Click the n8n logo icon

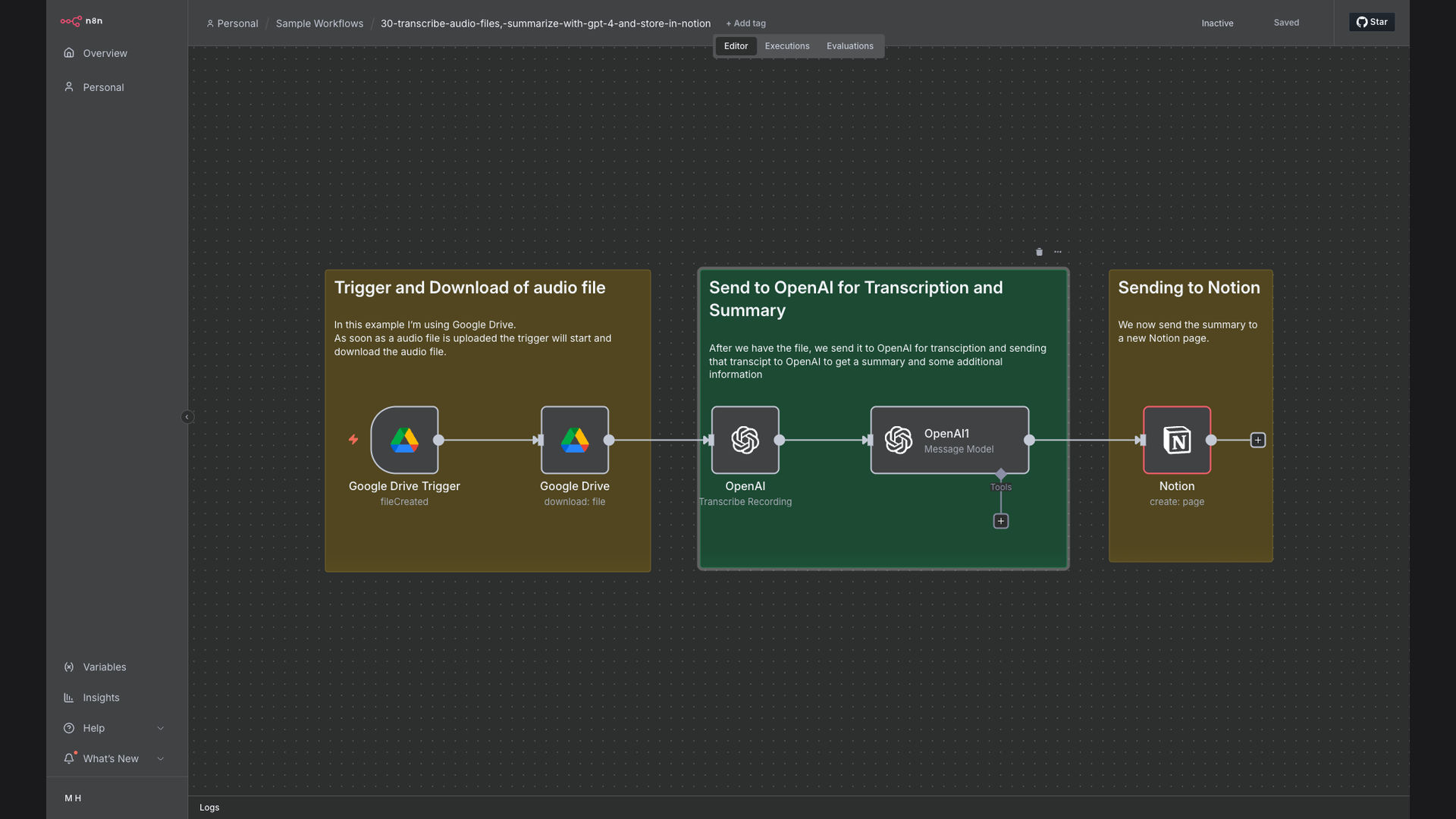point(71,21)
